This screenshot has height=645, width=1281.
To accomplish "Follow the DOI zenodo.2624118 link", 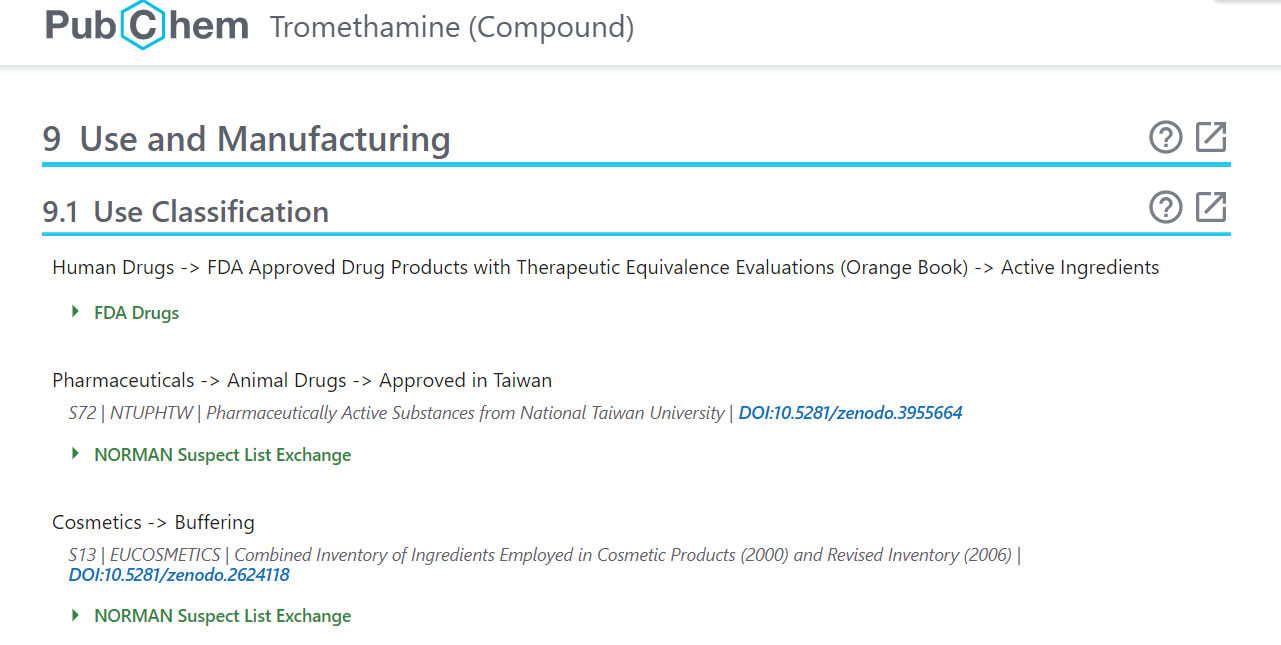I will 179,575.
